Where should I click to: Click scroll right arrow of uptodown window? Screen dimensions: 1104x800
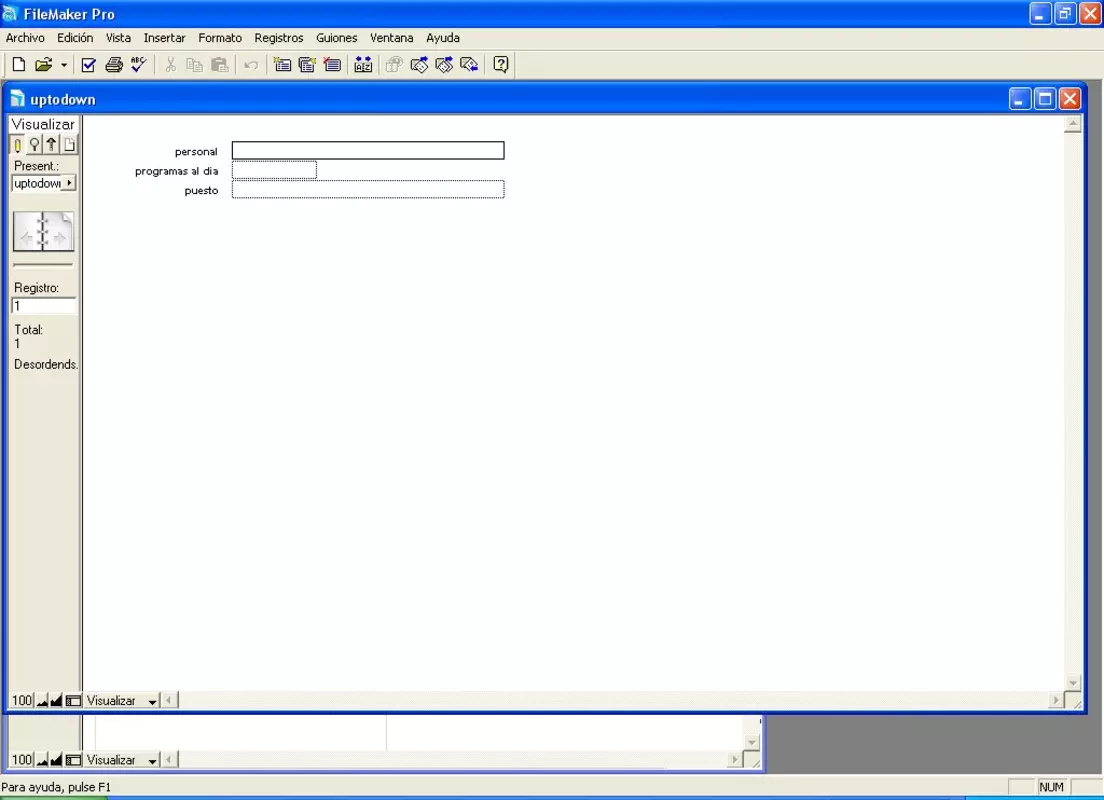pyautogui.click(x=1055, y=700)
